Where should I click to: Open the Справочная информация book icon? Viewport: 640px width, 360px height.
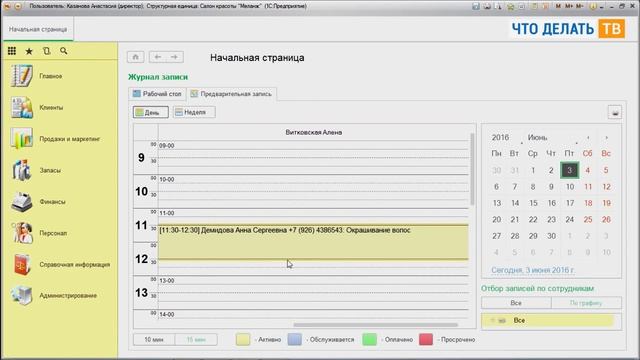[22, 264]
